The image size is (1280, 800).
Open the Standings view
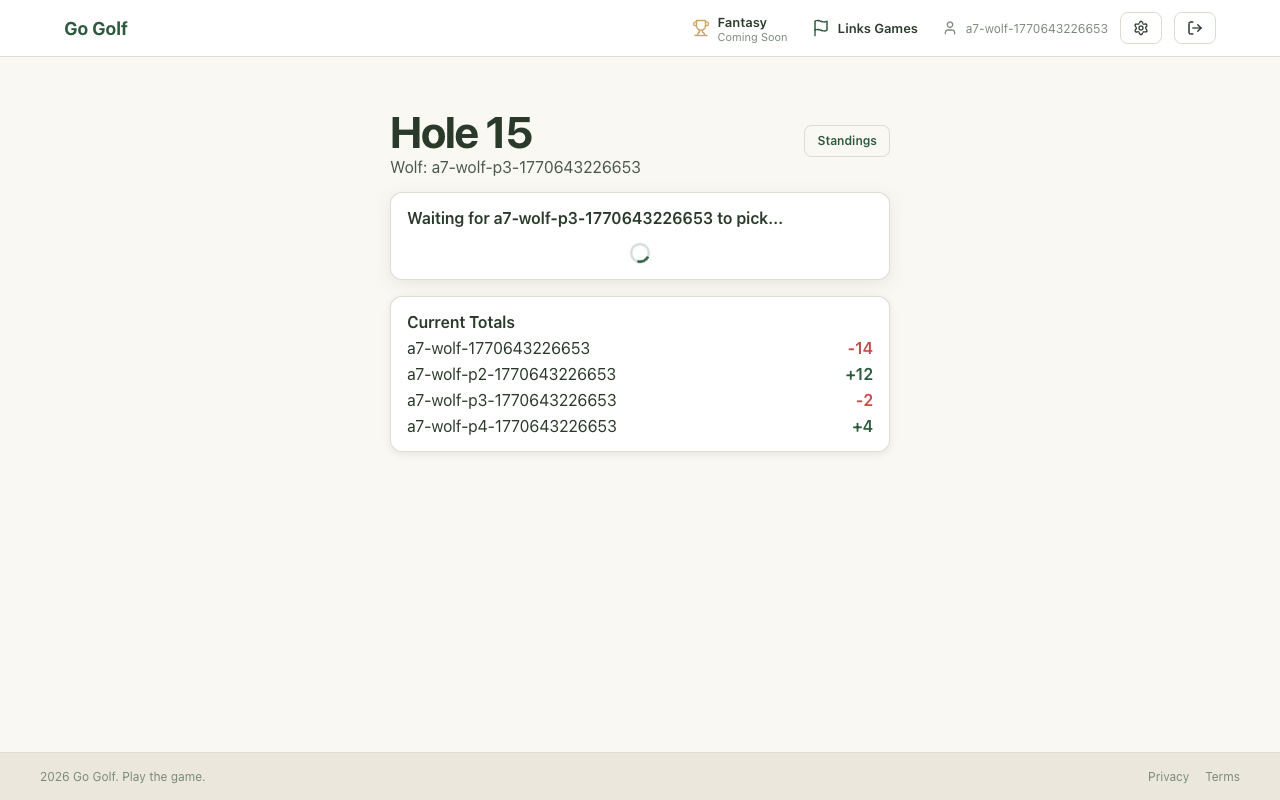point(847,141)
